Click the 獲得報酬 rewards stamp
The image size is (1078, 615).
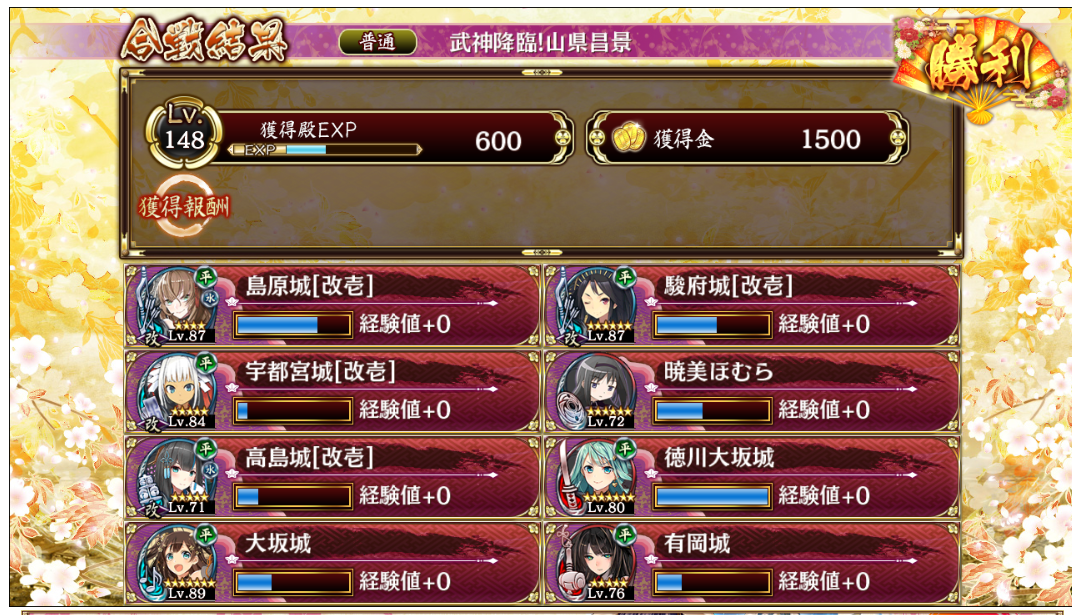(184, 206)
